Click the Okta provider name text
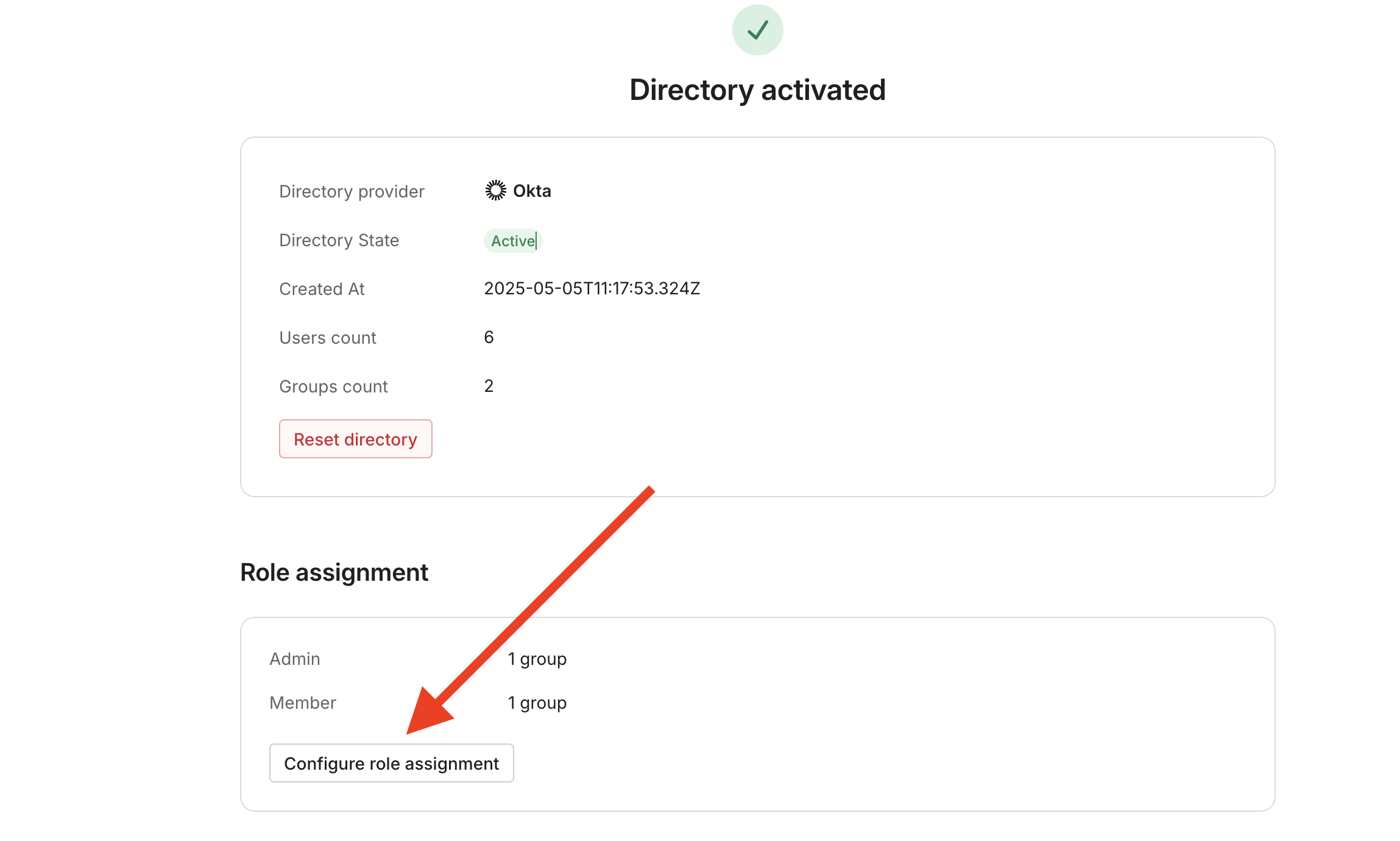1400x841 pixels. [x=532, y=191]
